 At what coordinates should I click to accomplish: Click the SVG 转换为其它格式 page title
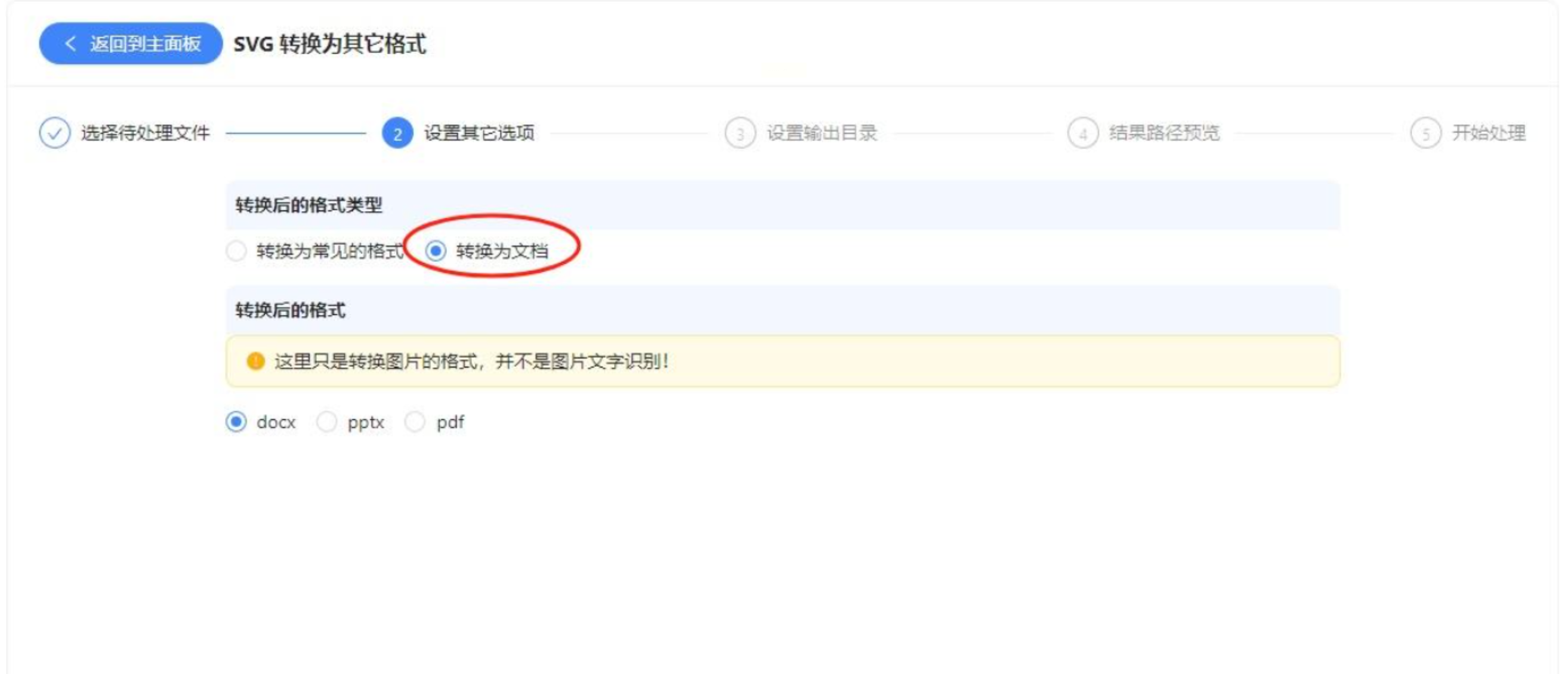pyautogui.click(x=330, y=44)
